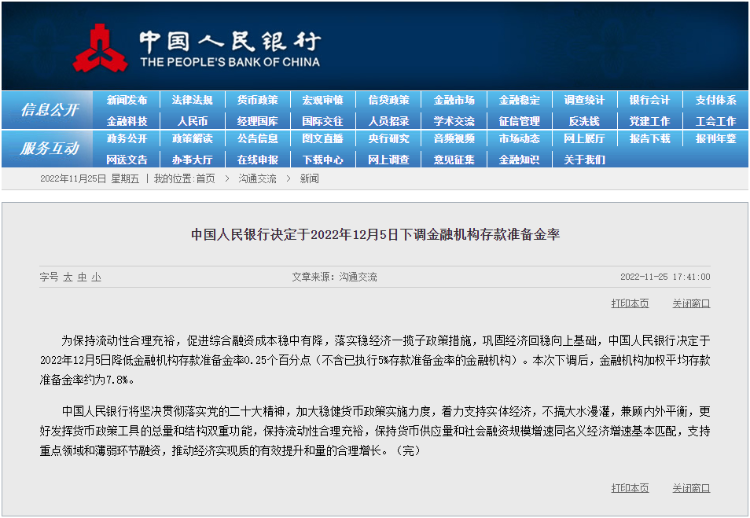Click the timestamp 2022-11-25 17:41:00

click(665, 277)
